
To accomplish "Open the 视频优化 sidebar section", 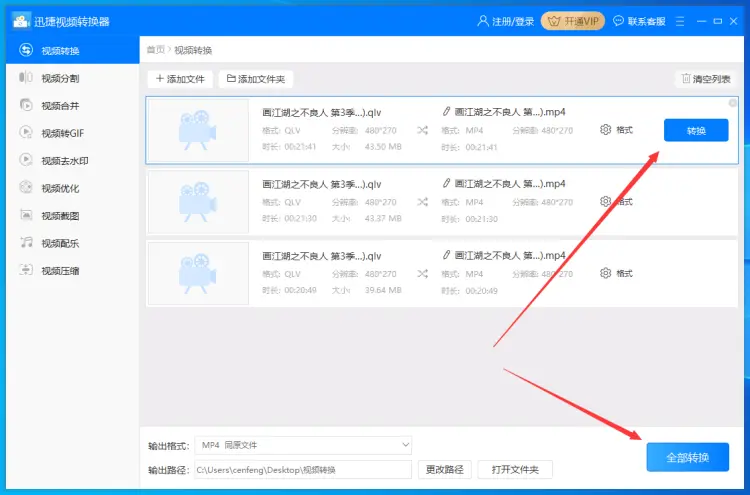I will pos(72,188).
